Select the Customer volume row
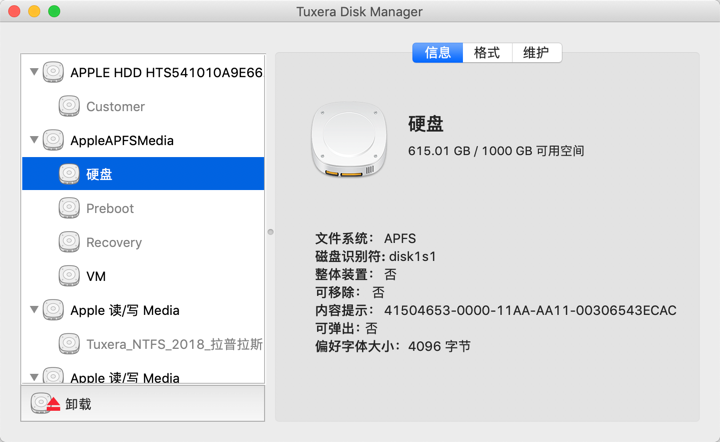The width and height of the screenshot is (720, 442). pyautogui.click(x=143, y=106)
